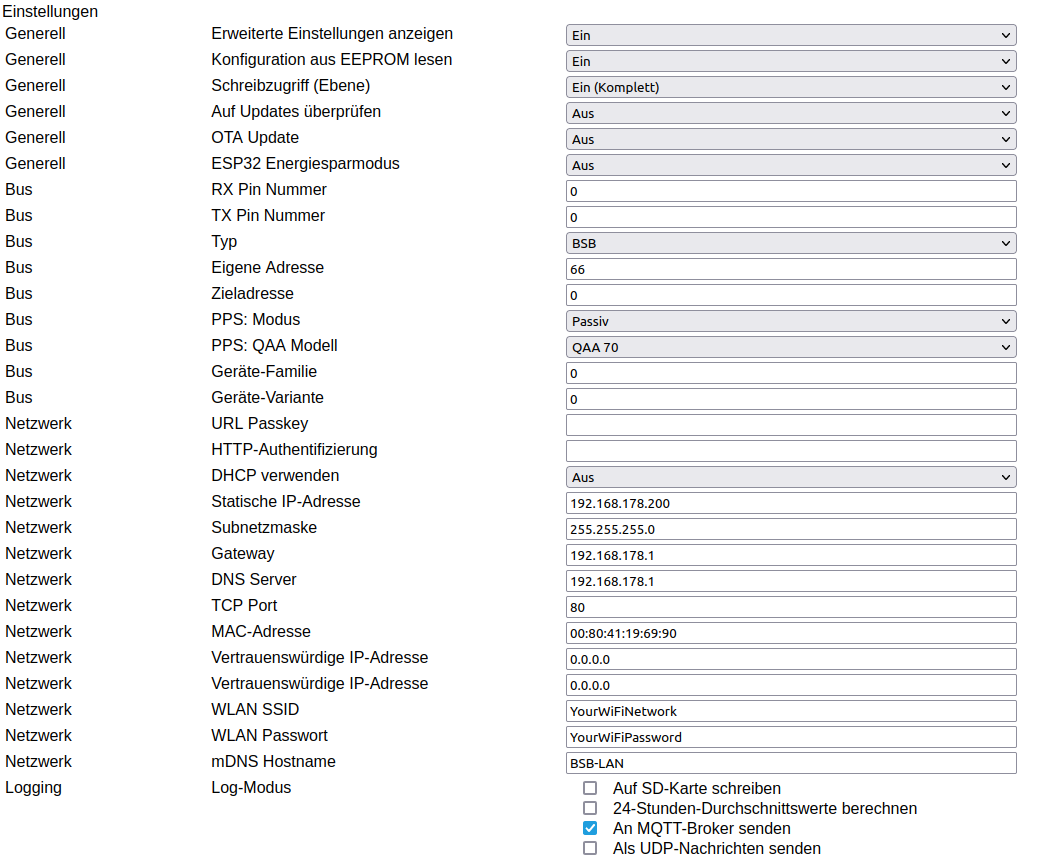Open 'Erweiterte Einstellungen anzeigen' dropdown
The image size is (1039, 862).
click(791, 35)
